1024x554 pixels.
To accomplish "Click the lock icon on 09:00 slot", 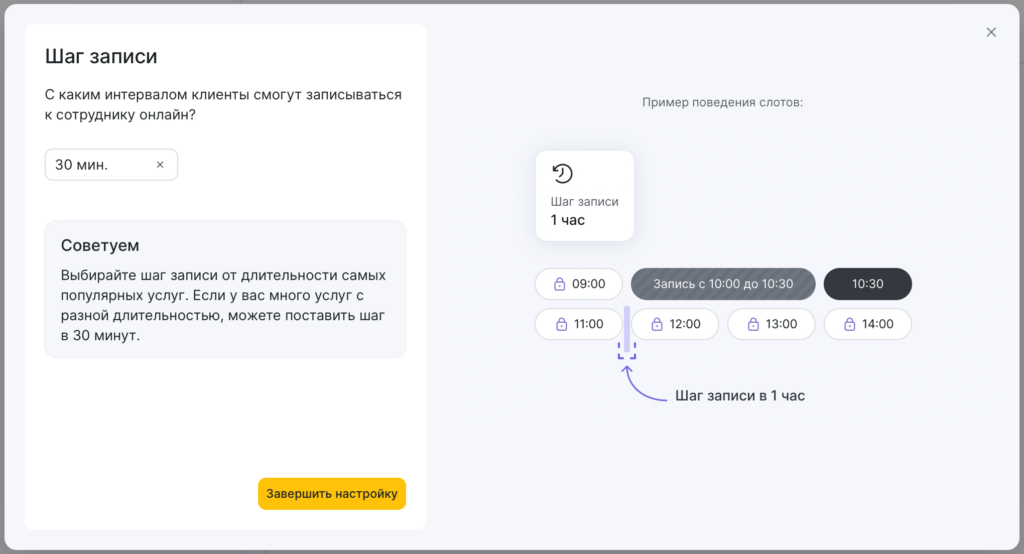I will [560, 284].
